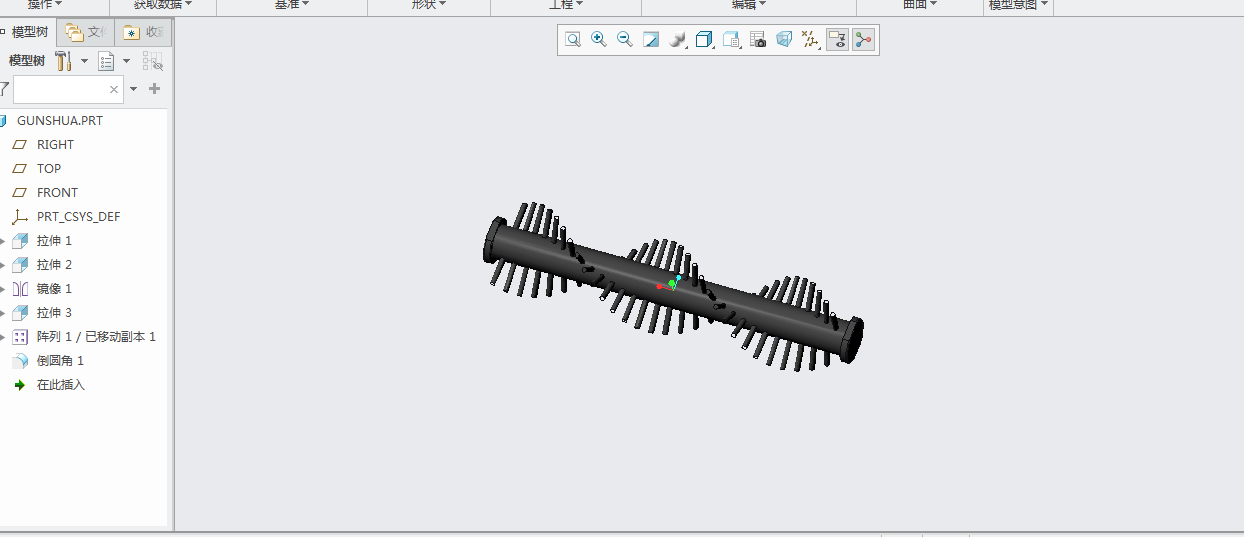This screenshot has width=1244, height=537.
Task: Select the 拉伸 2 feature
Action: (x=54, y=264)
